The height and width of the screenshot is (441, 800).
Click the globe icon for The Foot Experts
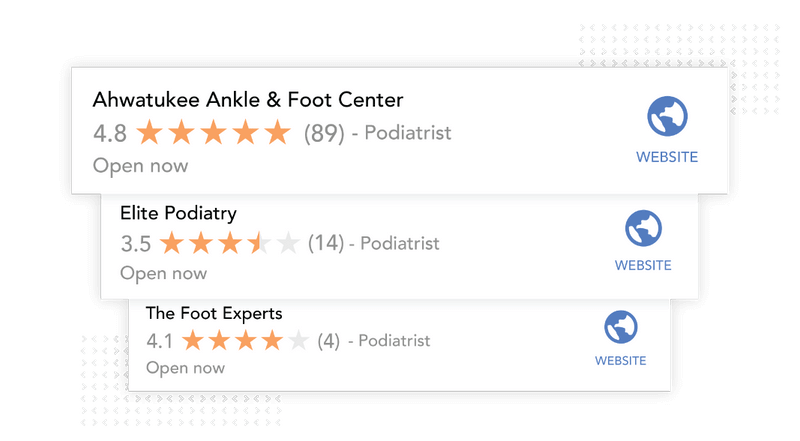coord(621,327)
